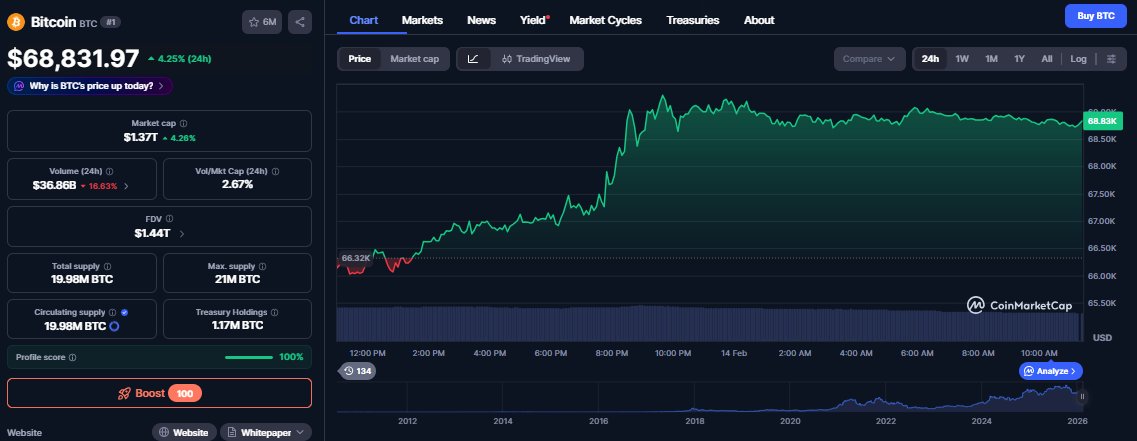Click the 66.32K opening price label
The width and height of the screenshot is (1137, 441).
(x=355, y=257)
